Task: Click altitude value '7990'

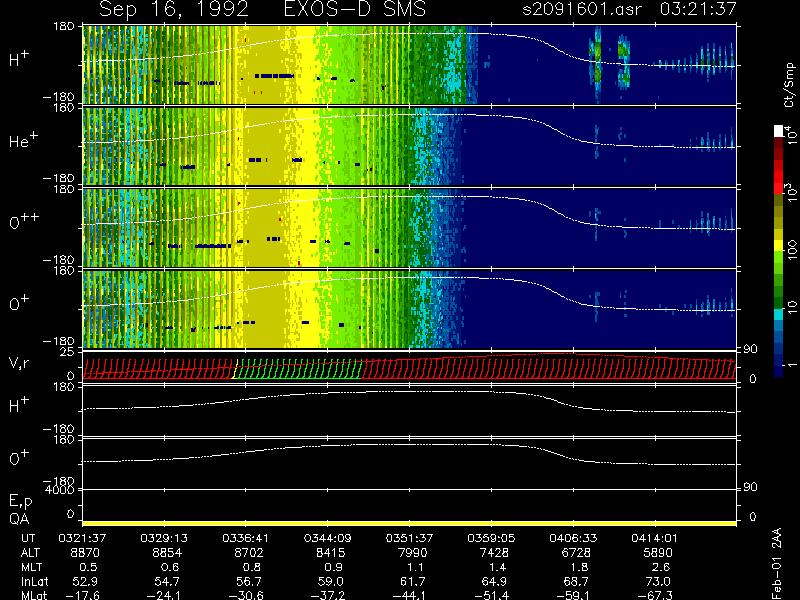Action: click(x=412, y=553)
